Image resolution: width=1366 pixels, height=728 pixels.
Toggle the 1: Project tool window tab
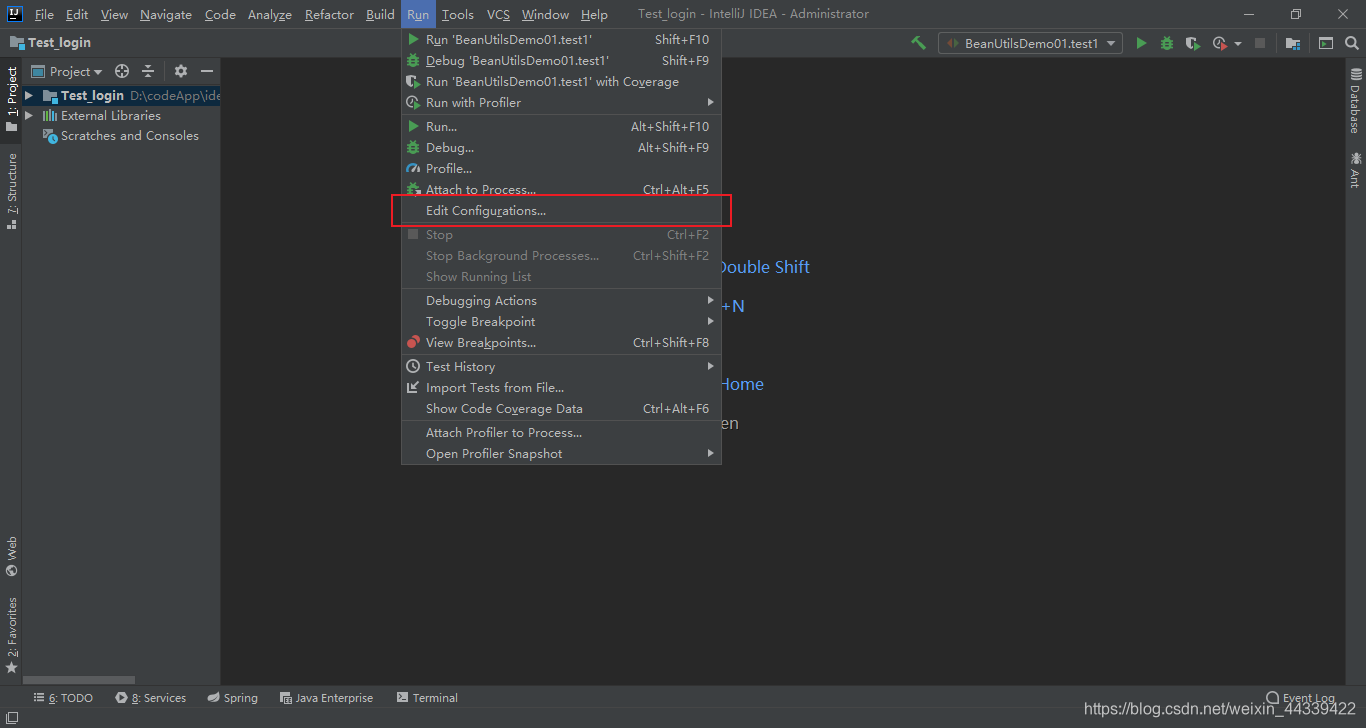click(12, 99)
